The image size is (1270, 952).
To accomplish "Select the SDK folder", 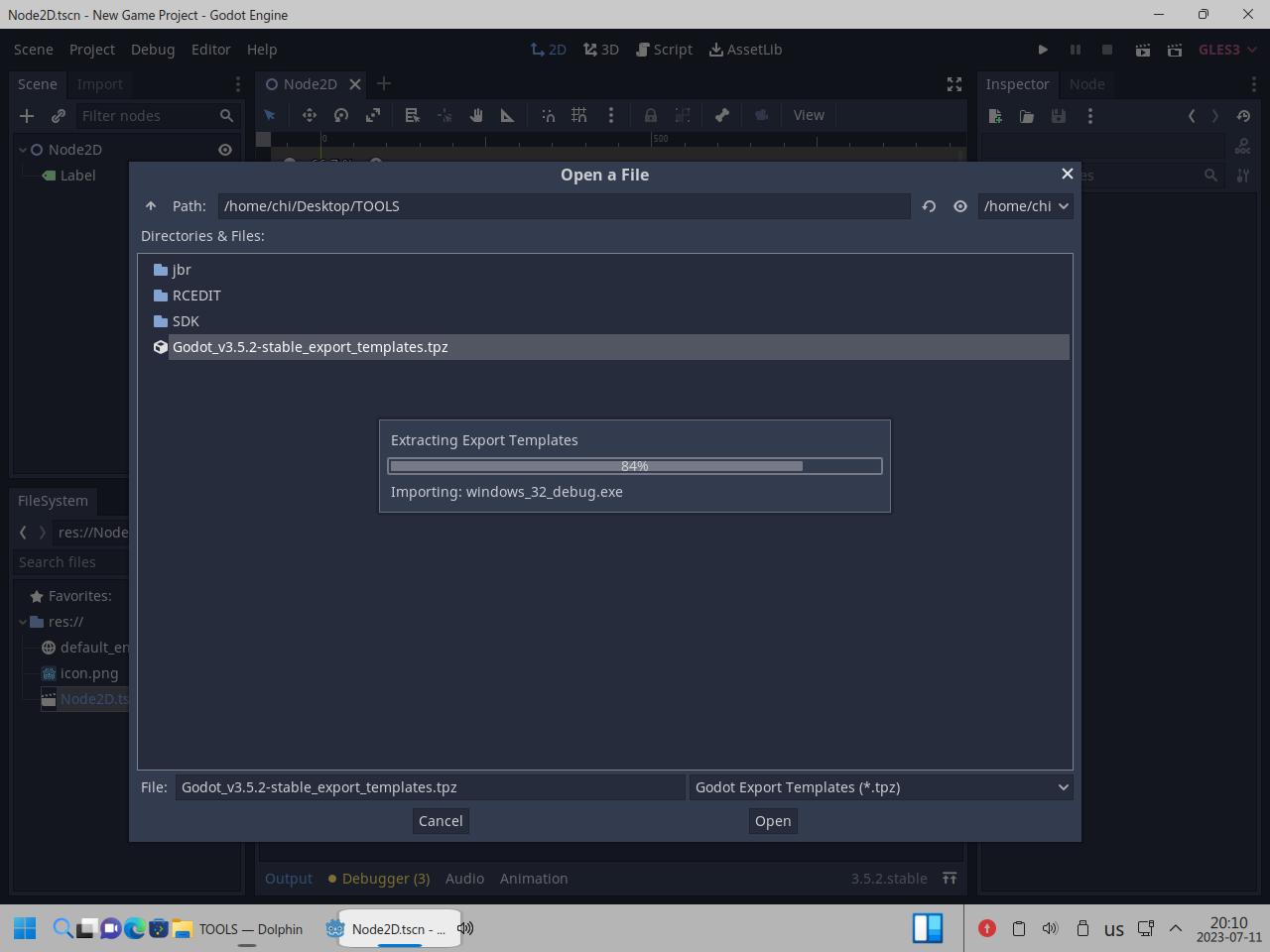I will click(x=186, y=321).
